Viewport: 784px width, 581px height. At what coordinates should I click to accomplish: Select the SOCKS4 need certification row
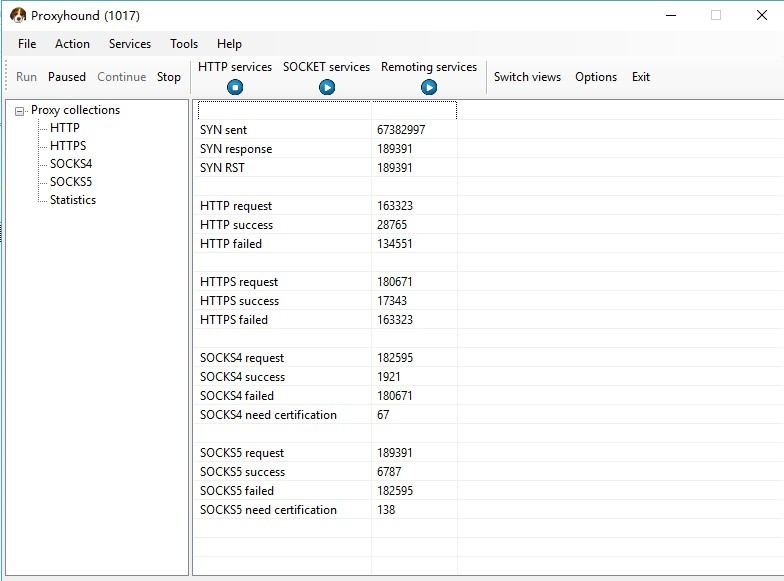pyautogui.click(x=268, y=415)
